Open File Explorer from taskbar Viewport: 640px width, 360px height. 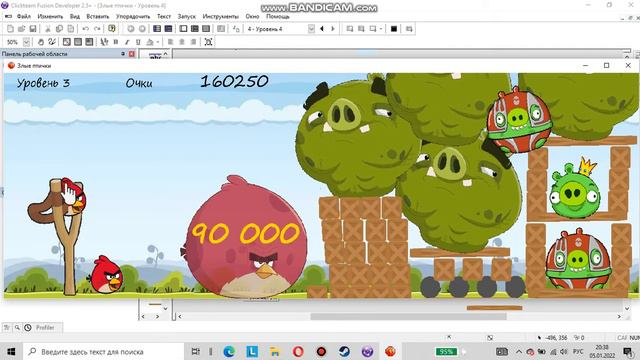pyautogui.click(x=275, y=351)
